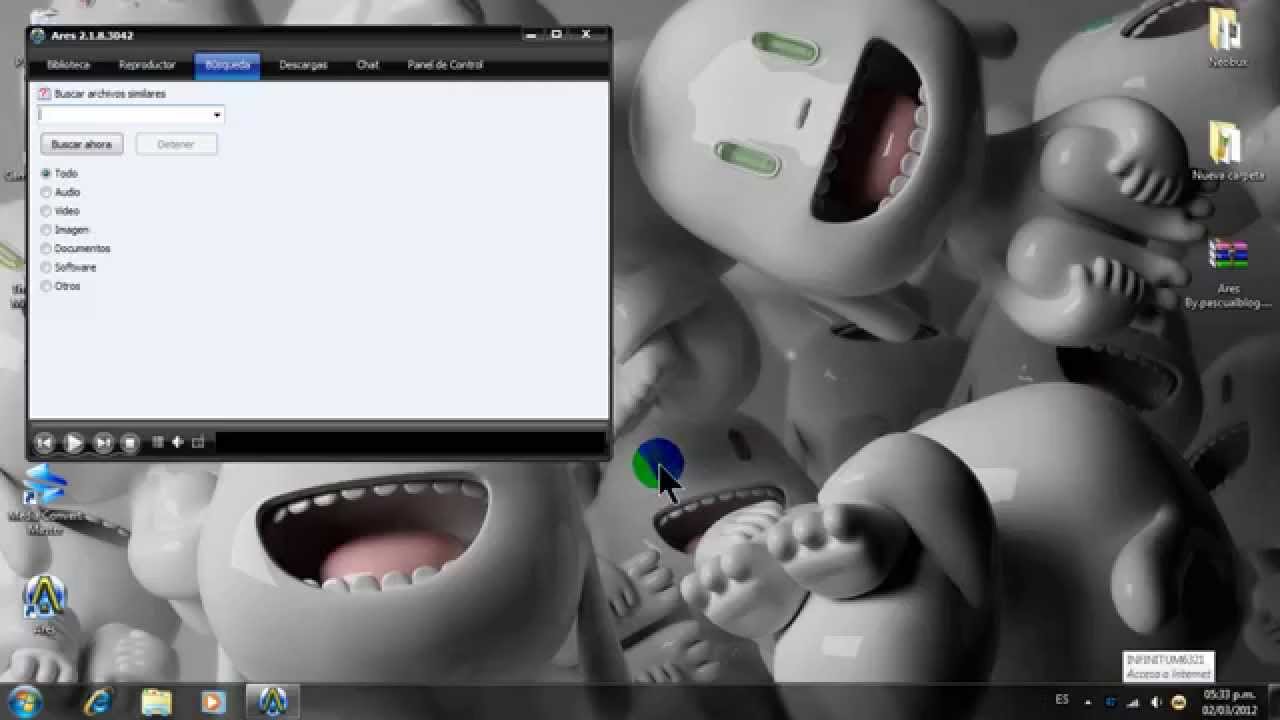The height and width of the screenshot is (720, 1280).
Task: Open the Windows Start menu
Action: pos(24,701)
